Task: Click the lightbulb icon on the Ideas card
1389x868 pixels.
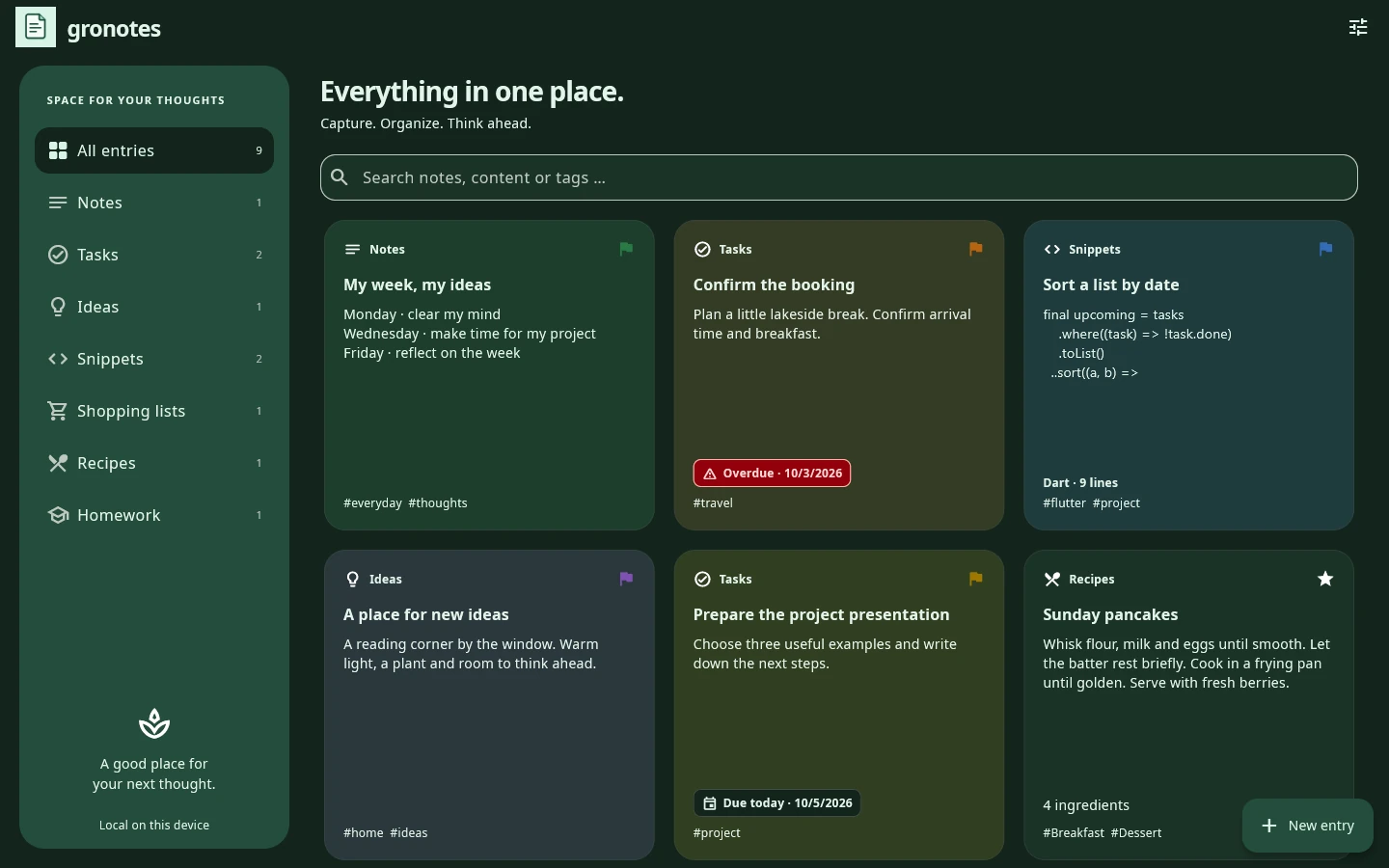Action: (x=352, y=580)
